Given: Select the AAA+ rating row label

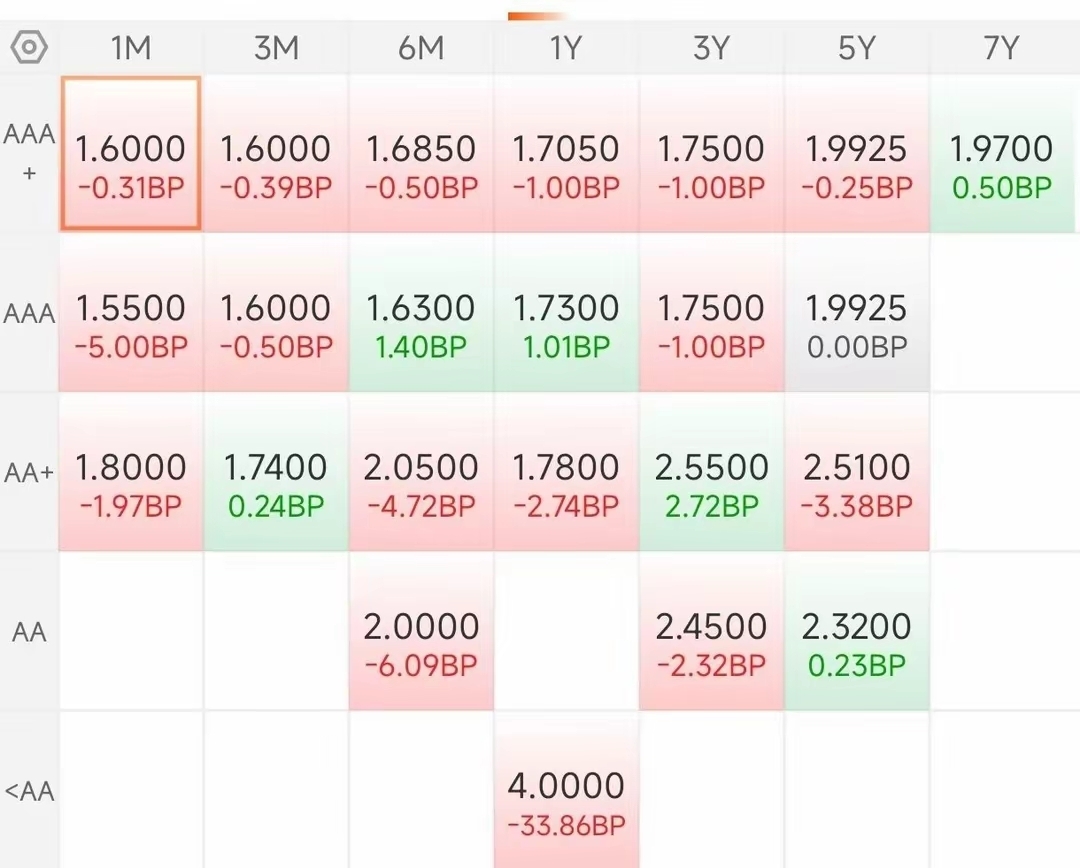Looking at the screenshot, I should [29, 153].
